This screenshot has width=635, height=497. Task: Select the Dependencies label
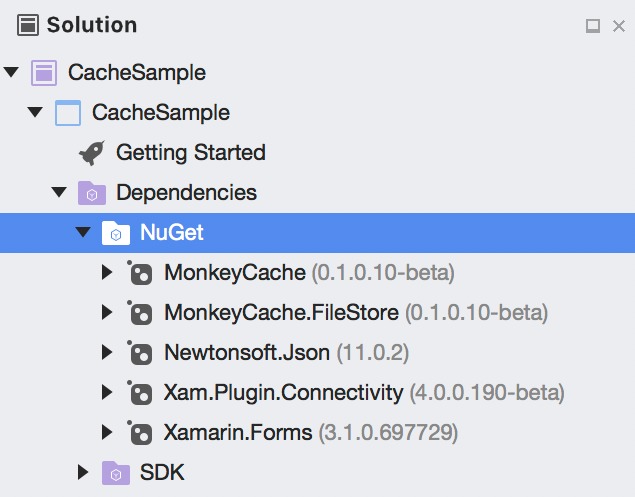point(186,193)
